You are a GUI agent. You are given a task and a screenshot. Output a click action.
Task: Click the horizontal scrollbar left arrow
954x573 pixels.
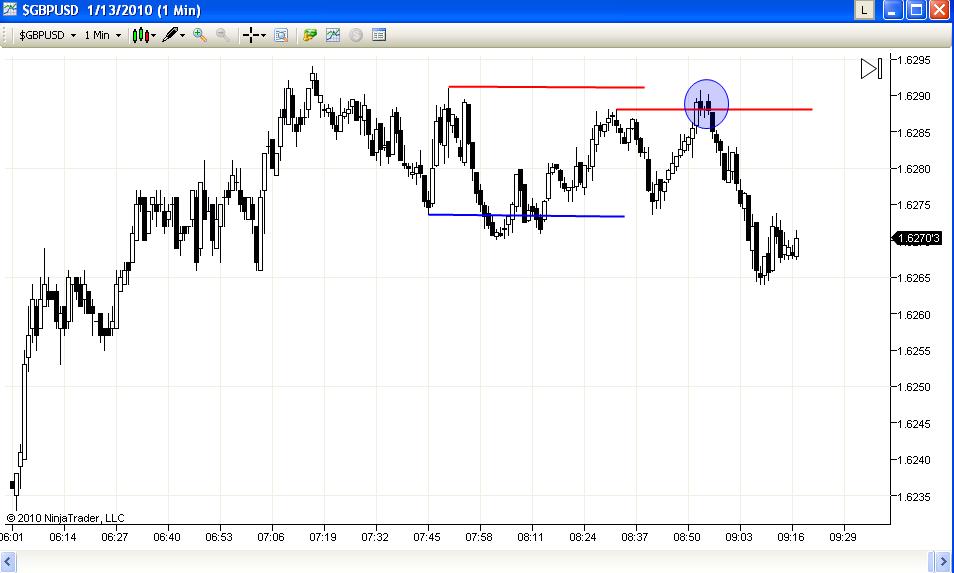click(7, 561)
